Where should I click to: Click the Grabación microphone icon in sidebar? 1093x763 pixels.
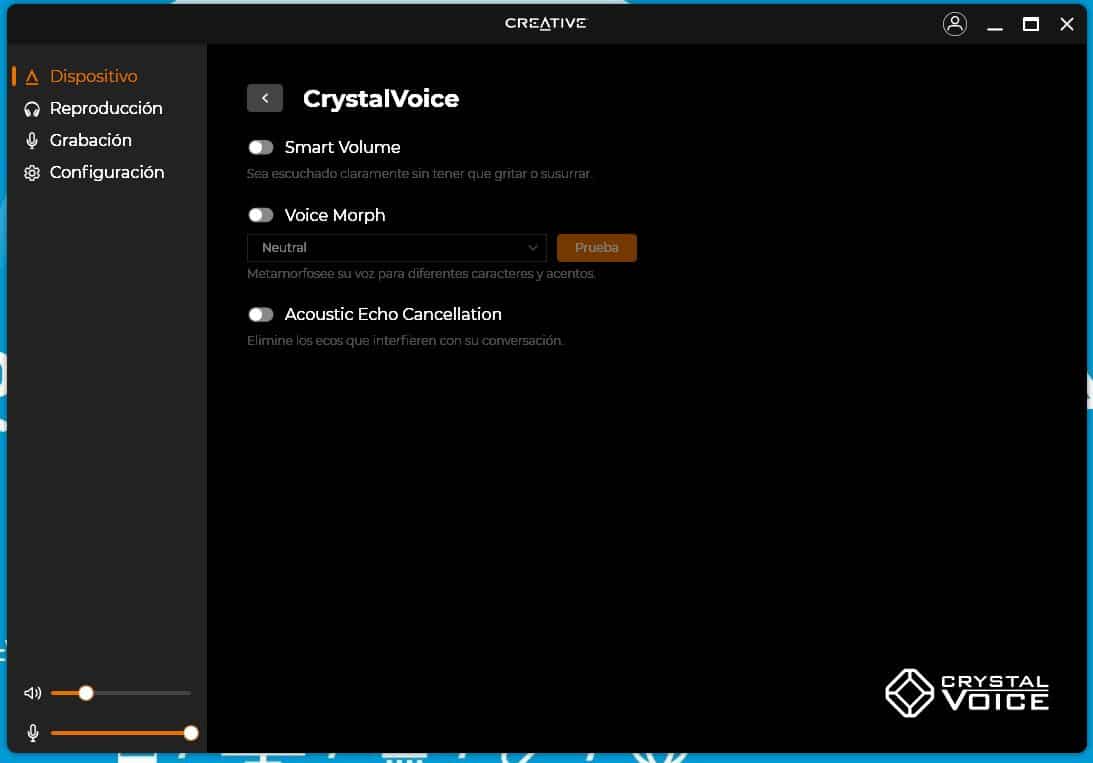click(x=32, y=141)
